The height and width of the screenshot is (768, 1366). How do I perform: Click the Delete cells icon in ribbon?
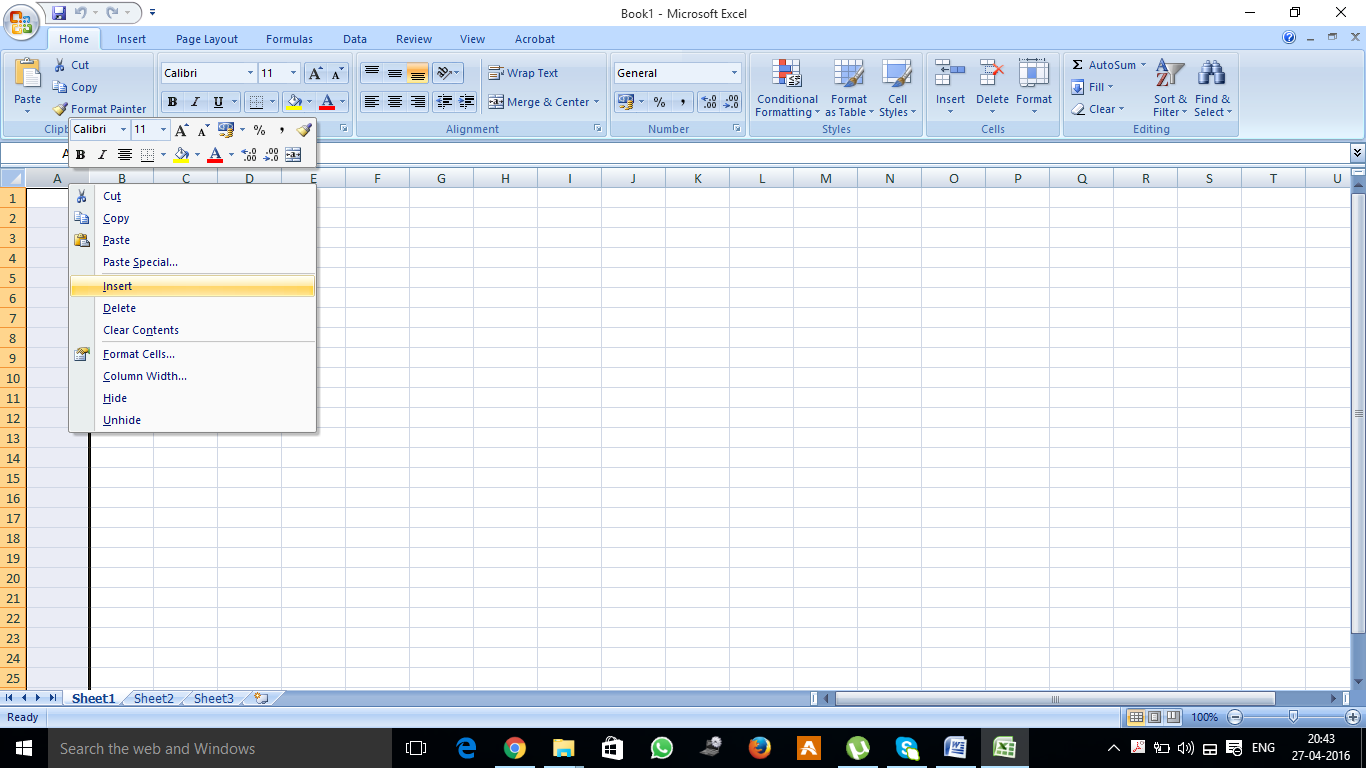pyautogui.click(x=992, y=73)
